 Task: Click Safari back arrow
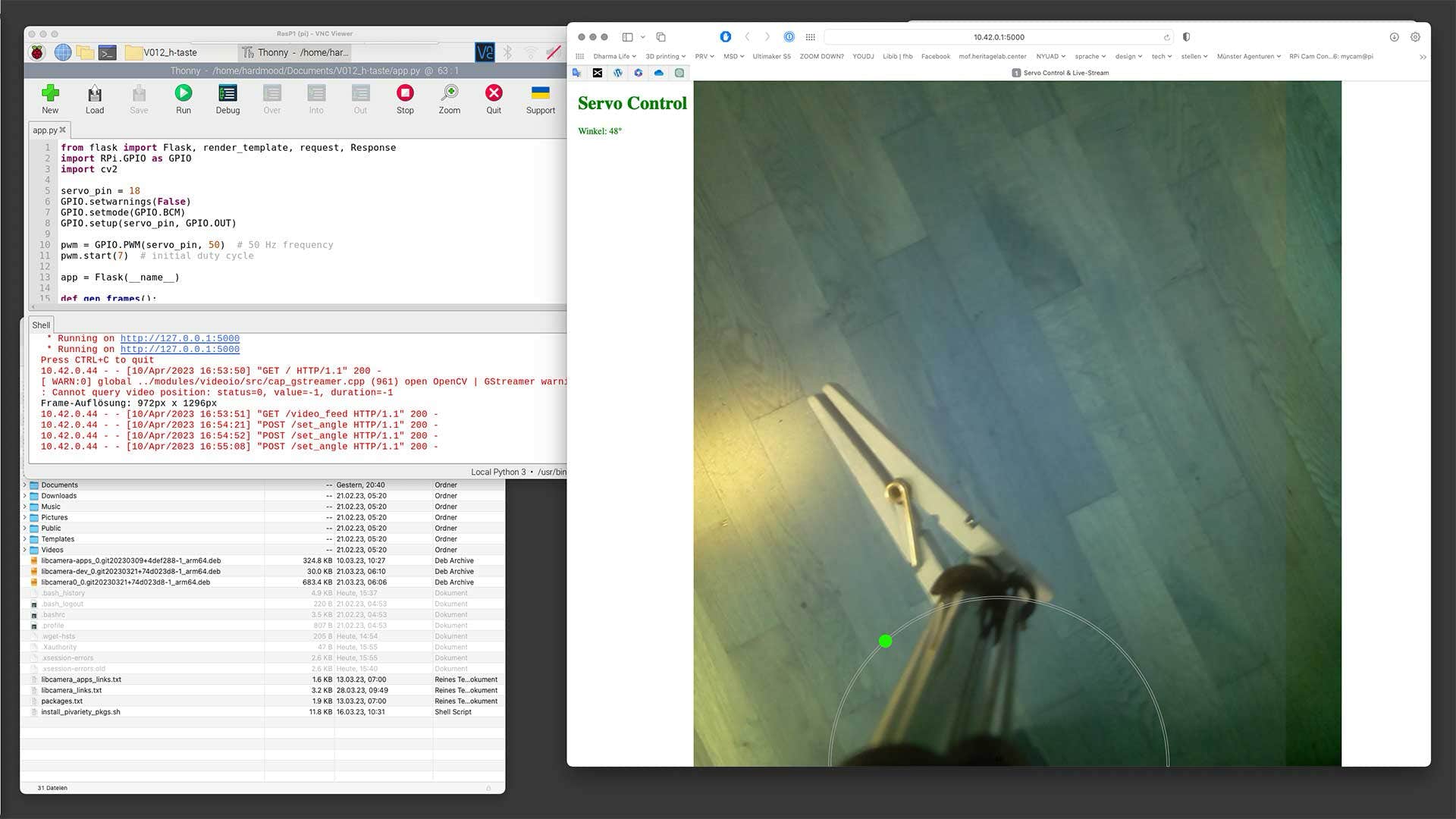point(747,36)
